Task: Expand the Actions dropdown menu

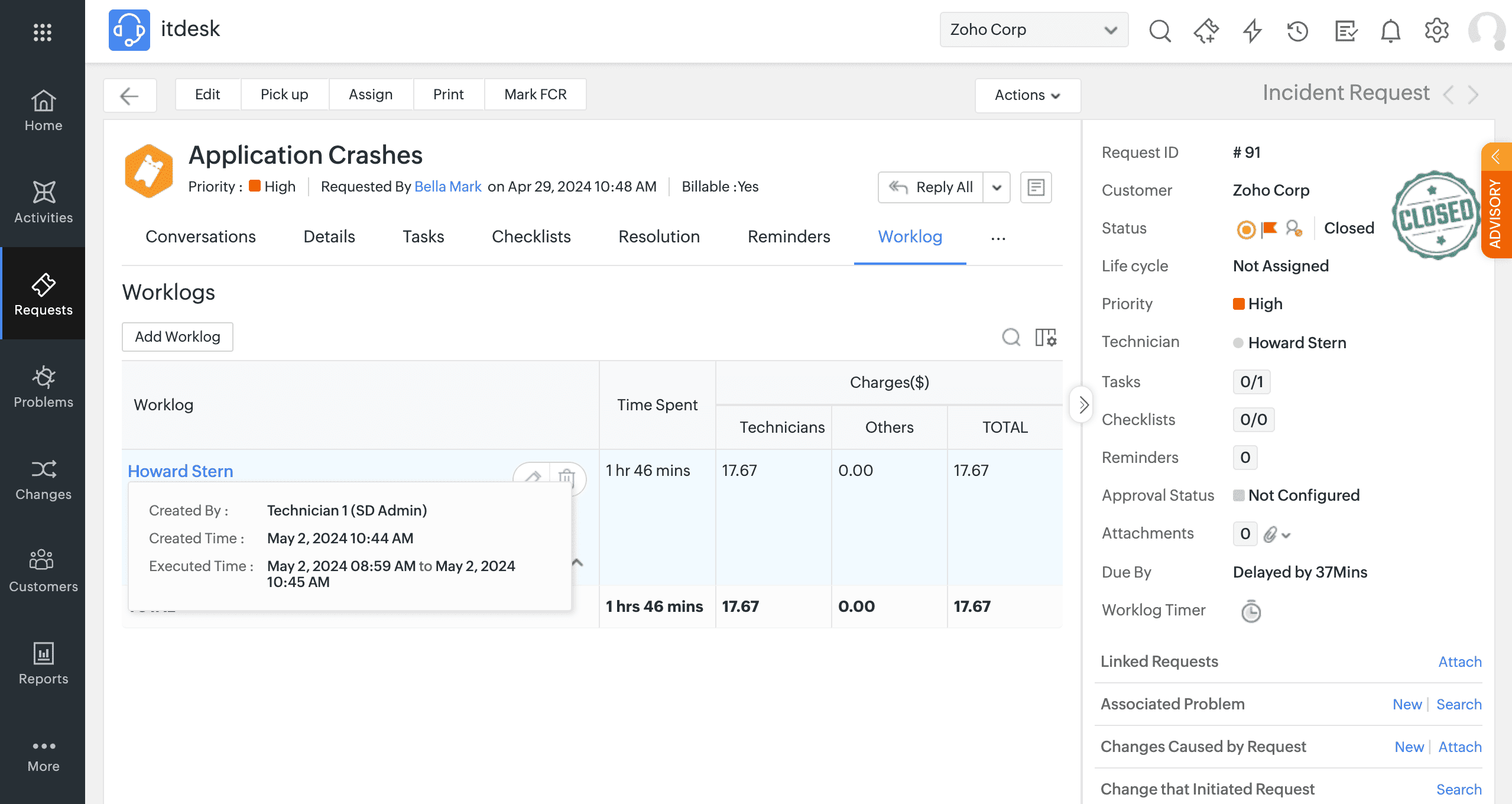Action: pos(1027,95)
